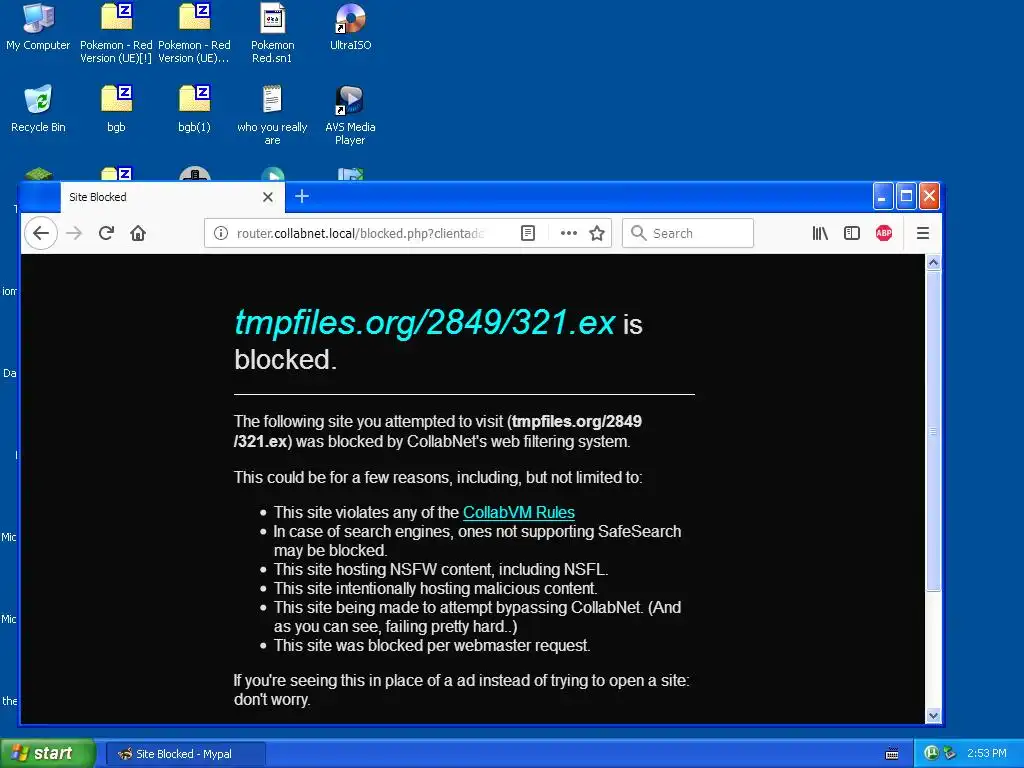Image resolution: width=1024 pixels, height=768 pixels.
Task: Click the page scrollbar down arrow
Action: [933, 715]
